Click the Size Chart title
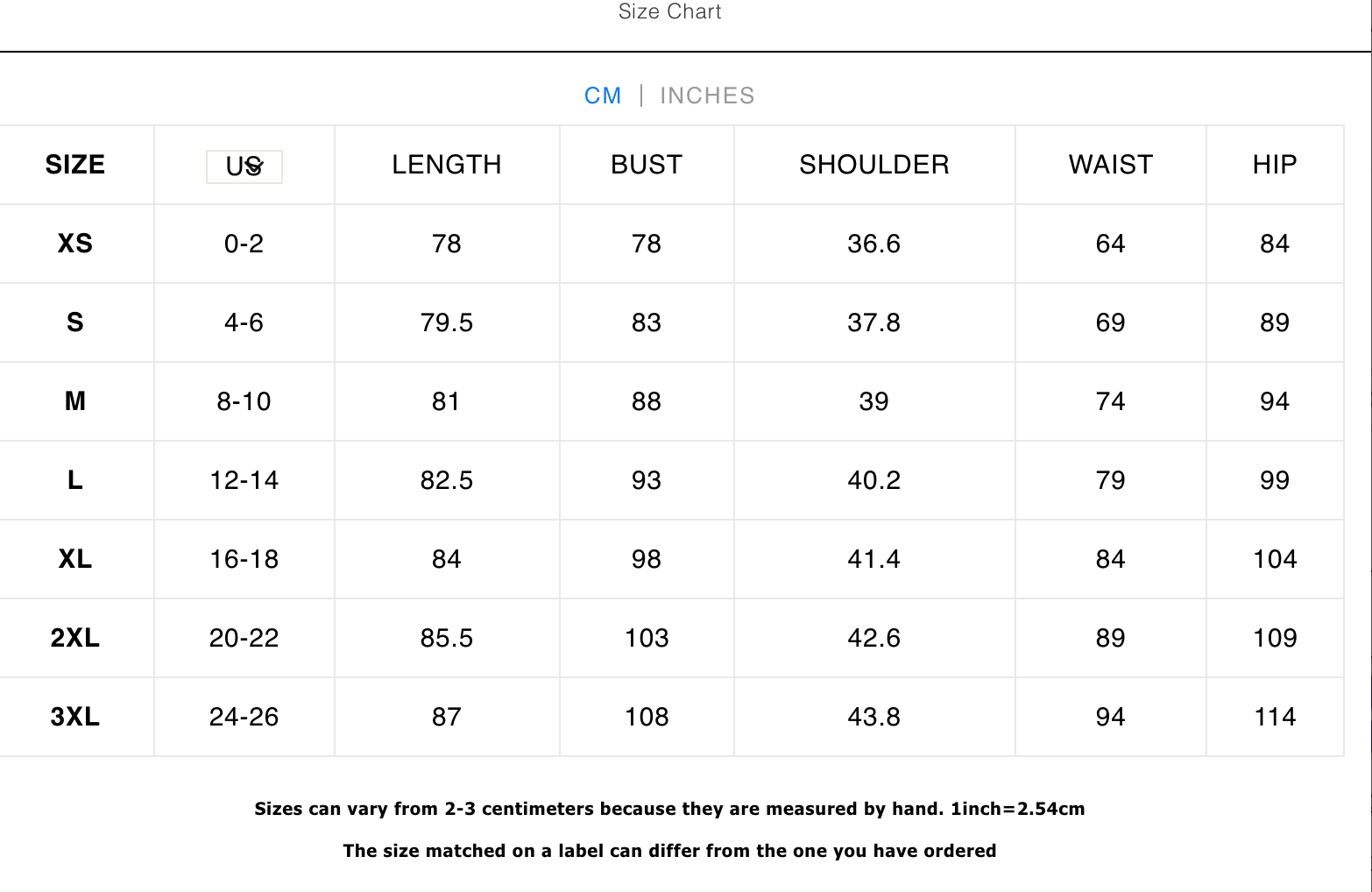Image resolution: width=1372 pixels, height=892 pixels. (669, 12)
